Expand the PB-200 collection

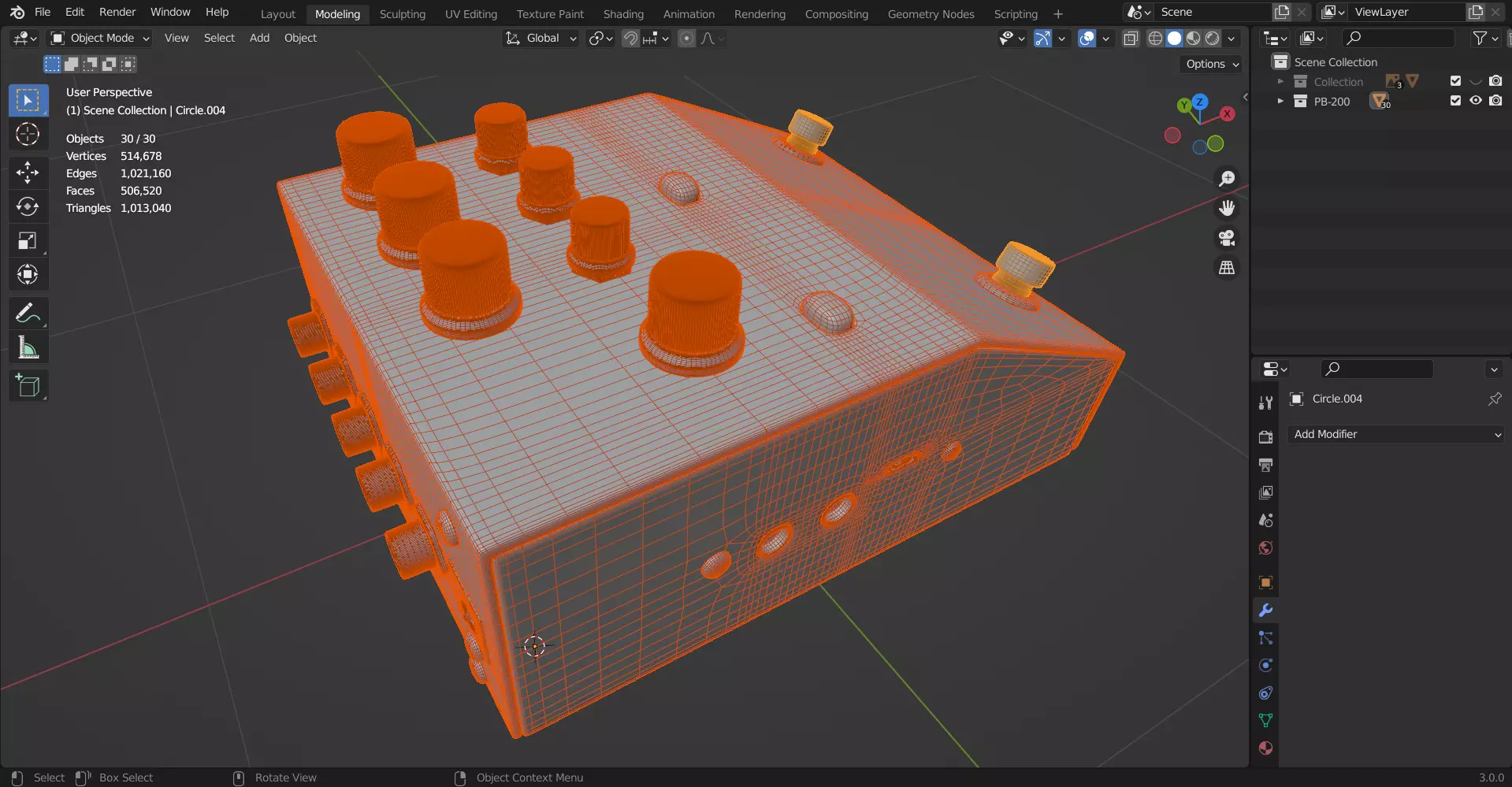pyautogui.click(x=1280, y=101)
